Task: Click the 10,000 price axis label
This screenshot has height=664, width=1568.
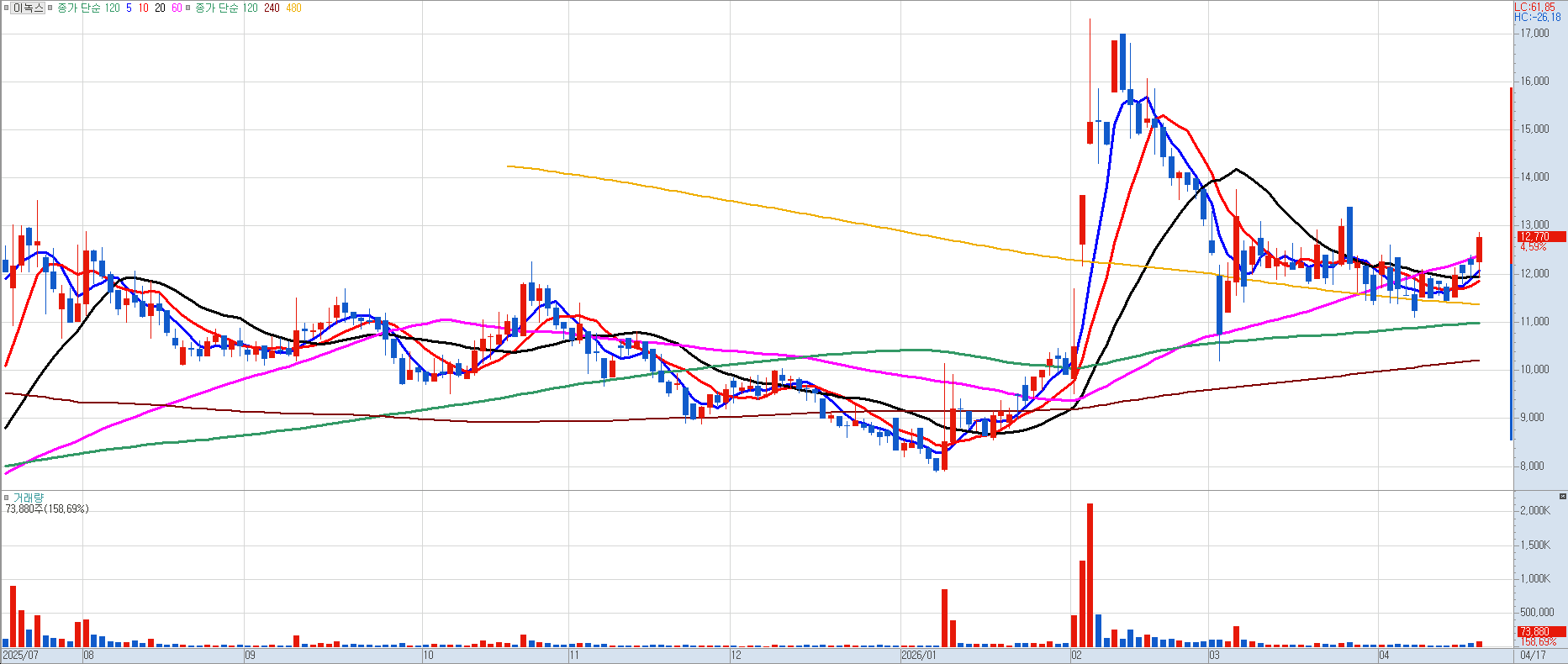Action: point(1535,370)
